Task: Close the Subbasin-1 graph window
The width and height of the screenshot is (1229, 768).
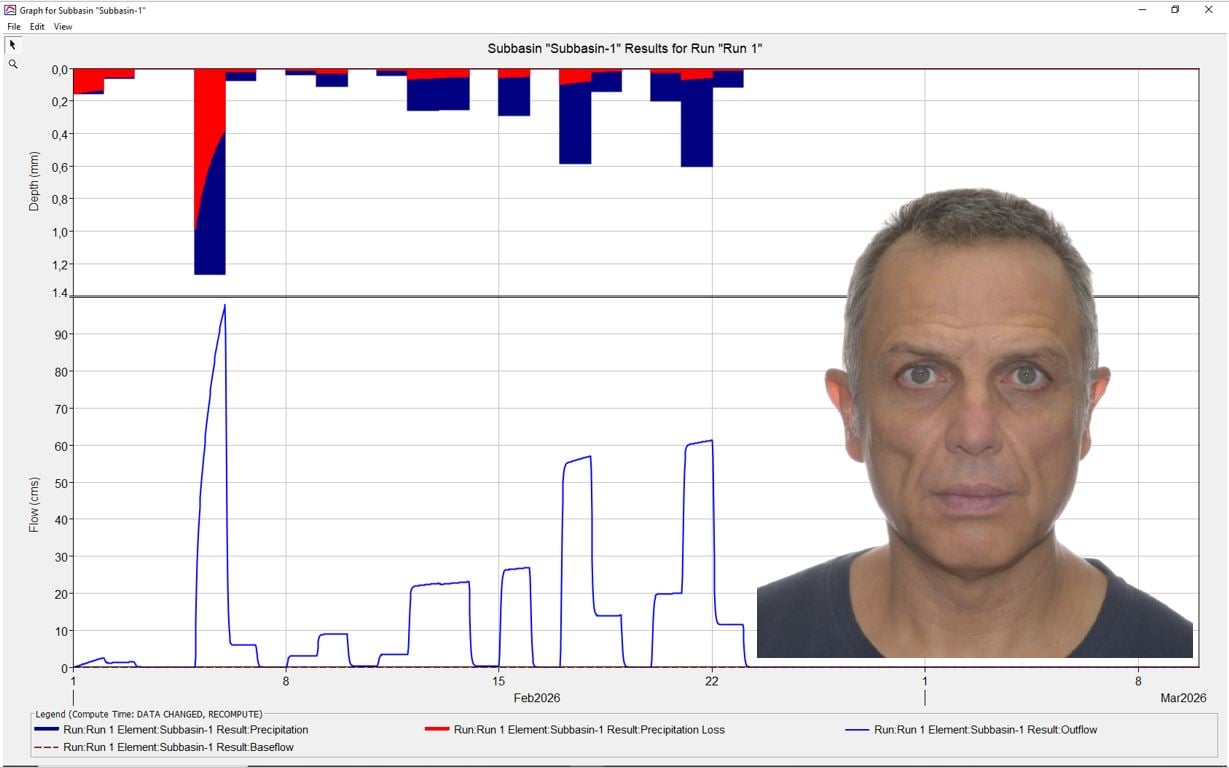Action: point(1208,9)
